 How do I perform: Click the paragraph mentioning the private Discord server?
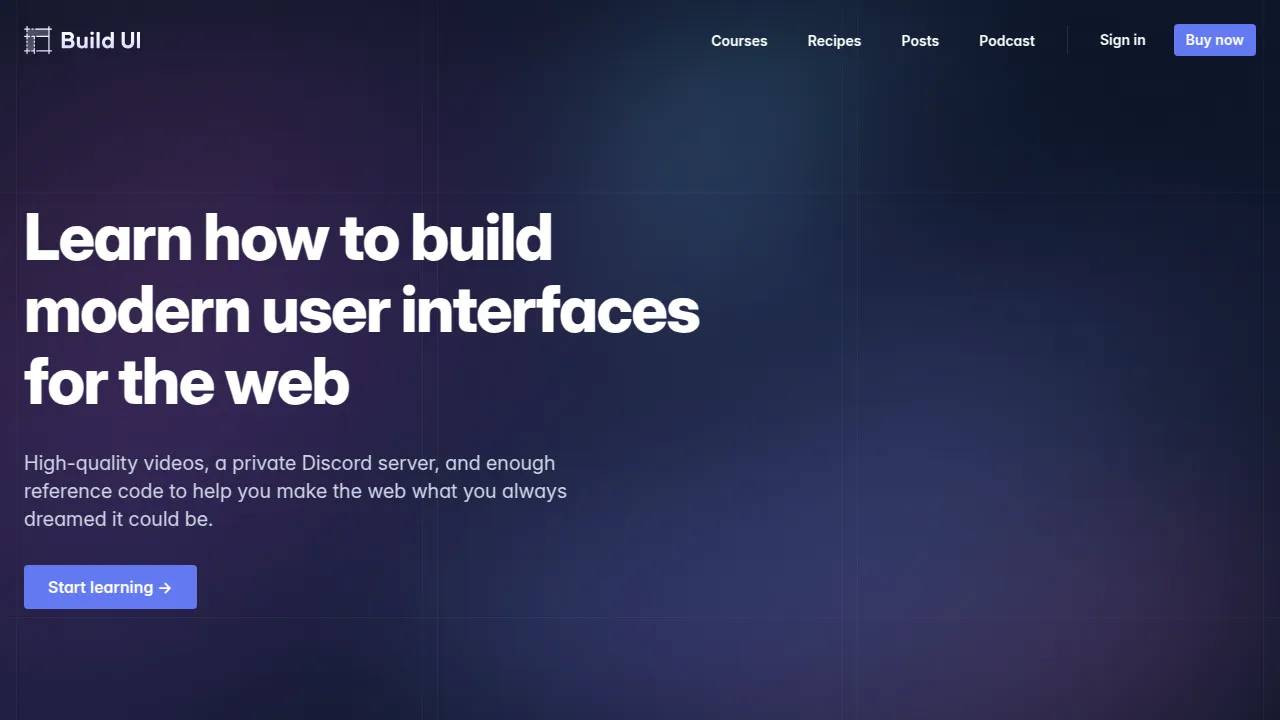pyautogui.click(x=295, y=491)
